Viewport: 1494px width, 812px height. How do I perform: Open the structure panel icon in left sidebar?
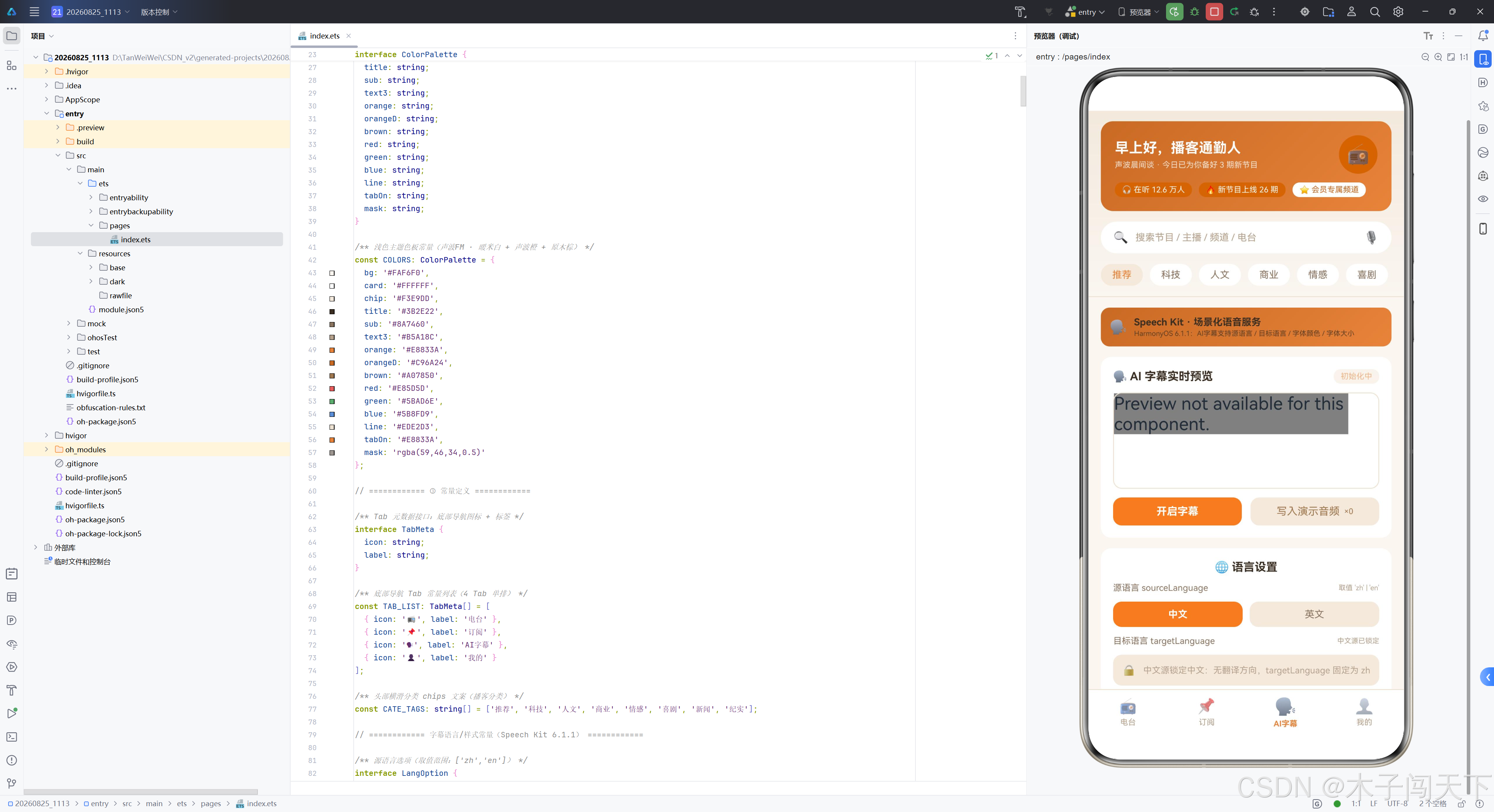pos(12,65)
